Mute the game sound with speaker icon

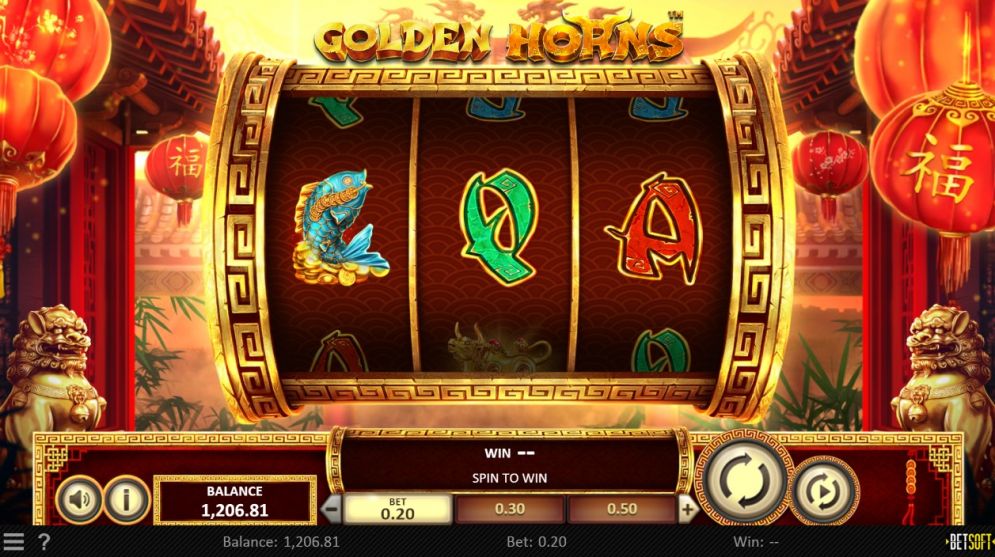79,500
